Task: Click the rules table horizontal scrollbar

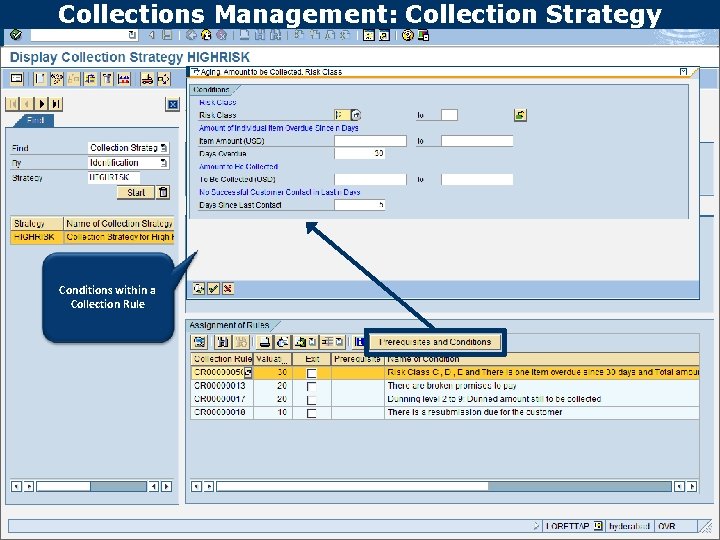Action: pos(444,486)
